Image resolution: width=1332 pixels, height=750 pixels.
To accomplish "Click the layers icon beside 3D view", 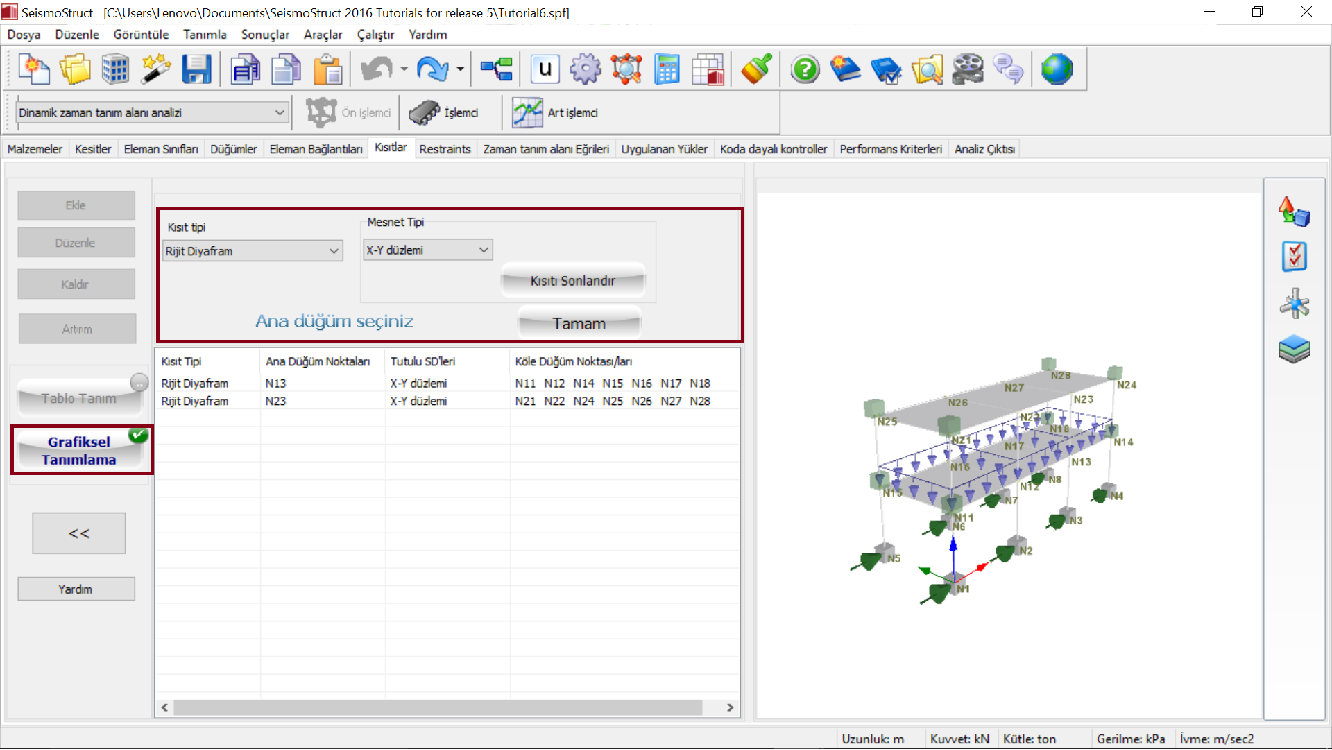I will (1294, 350).
